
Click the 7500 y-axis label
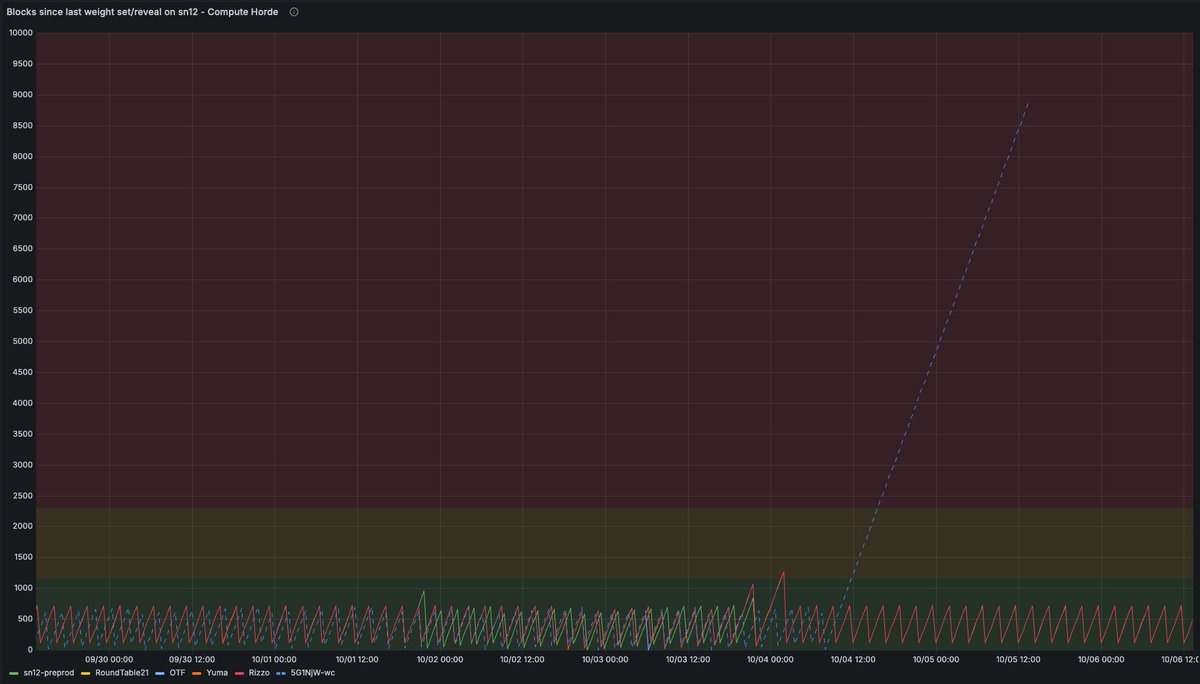click(23, 187)
